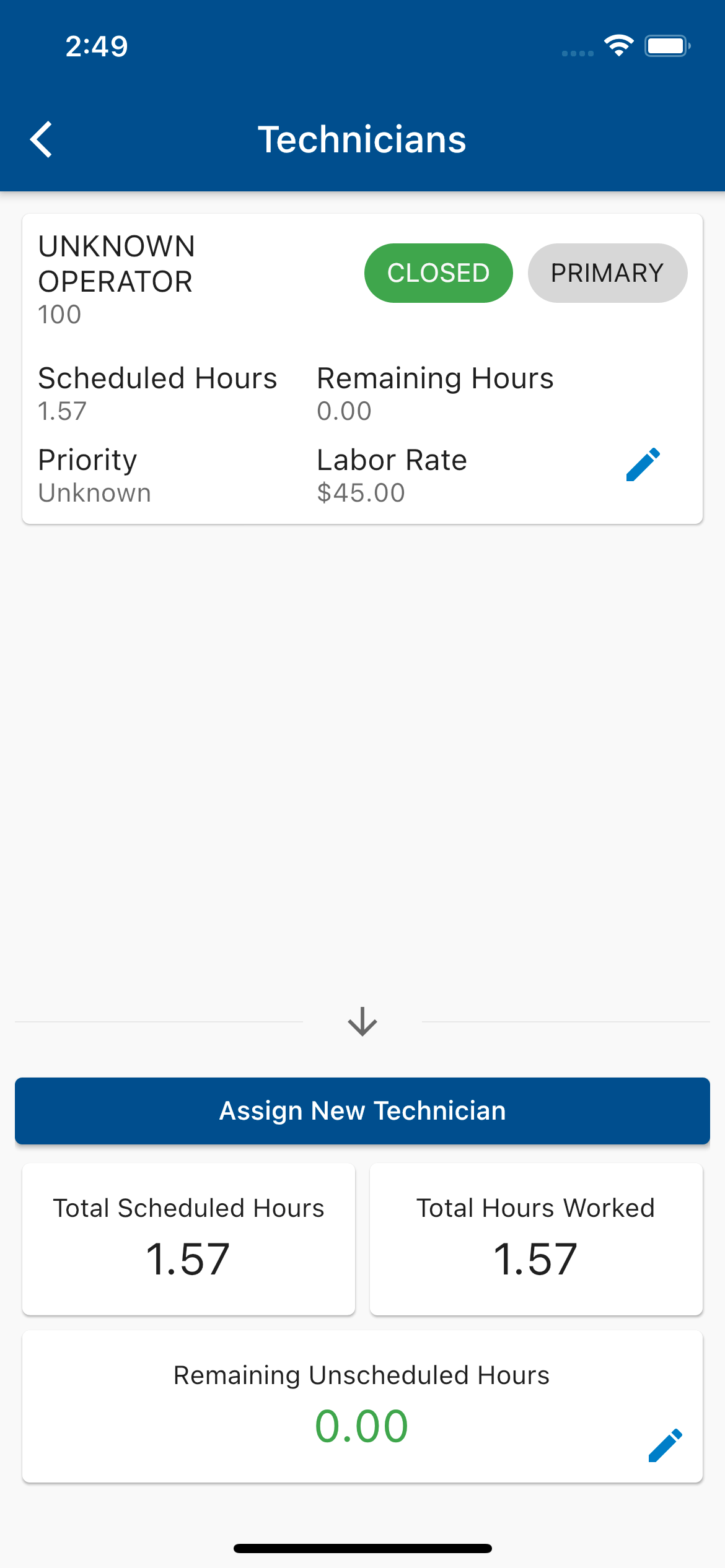
Task: Tap the Labor Rate $45.00 value
Action: [361, 493]
